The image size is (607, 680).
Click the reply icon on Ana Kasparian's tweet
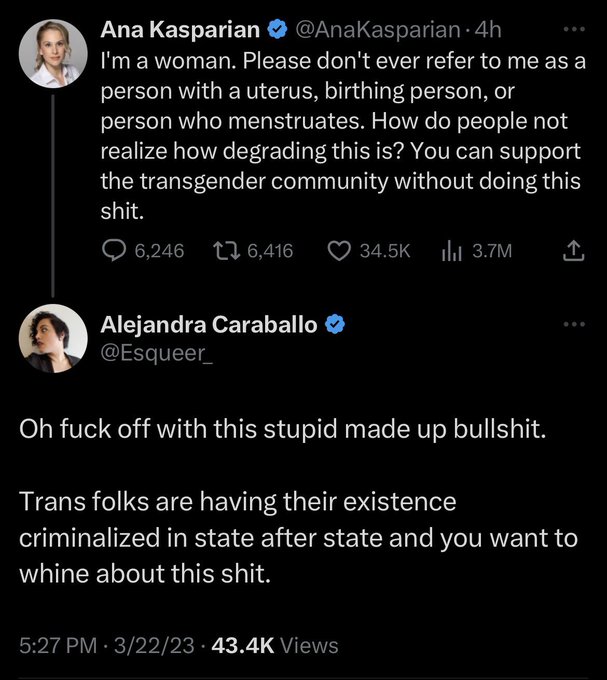point(114,251)
